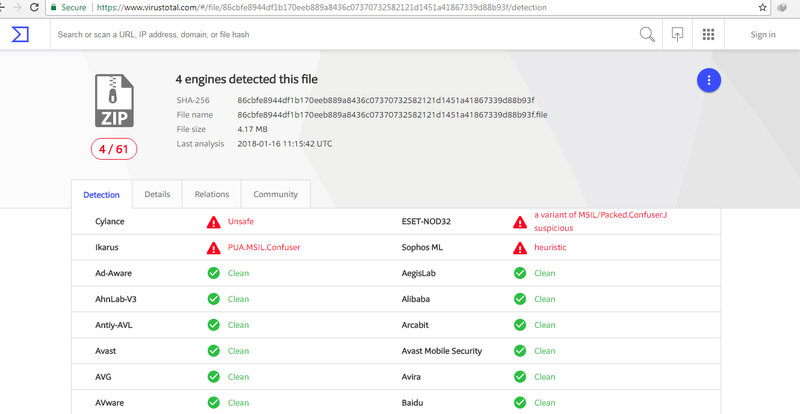This screenshot has height=414, width=800.
Task: Click the 'PUA.MSIL.Confuser' result text
Action: click(x=264, y=247)
